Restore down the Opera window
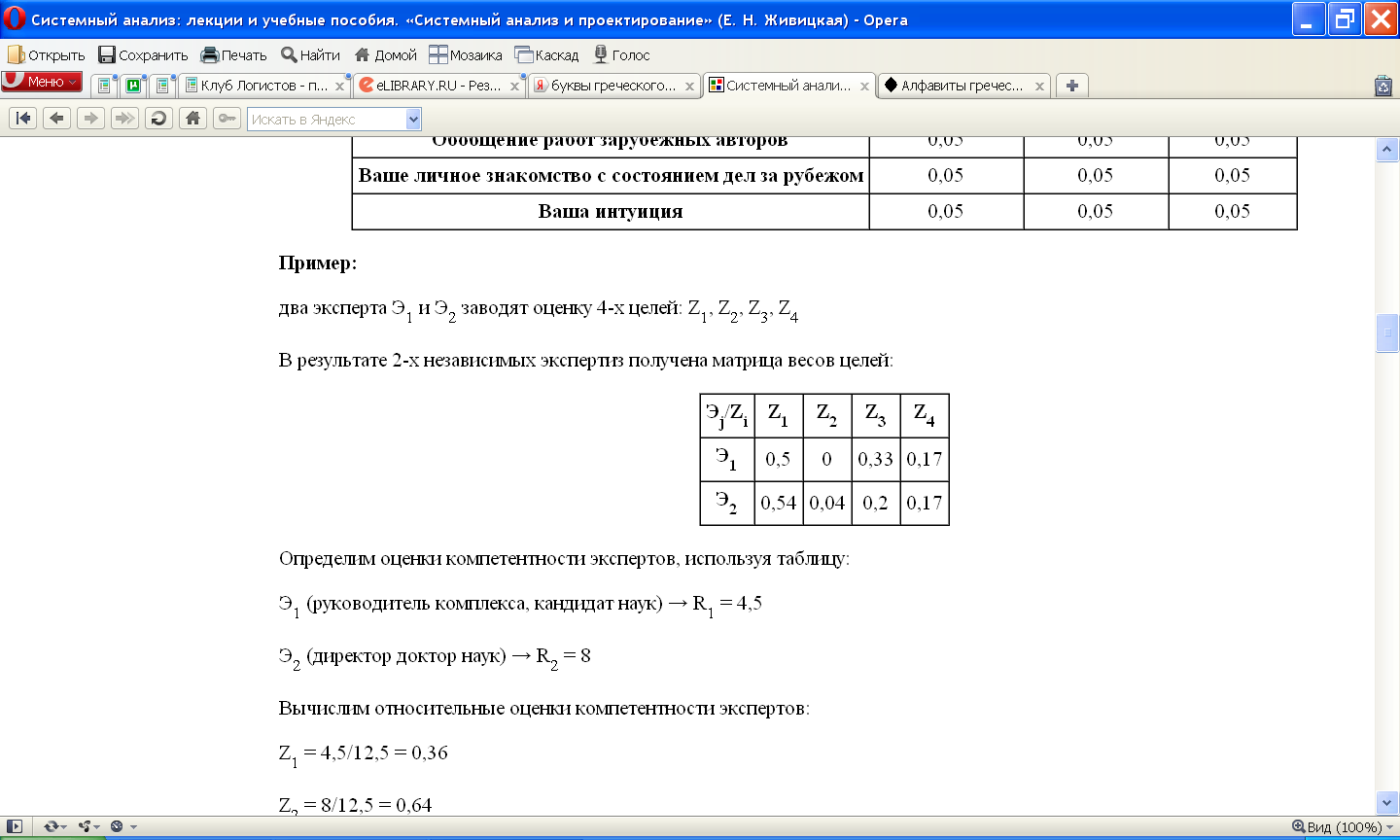1400x840 pixels. click(1345, 18)
